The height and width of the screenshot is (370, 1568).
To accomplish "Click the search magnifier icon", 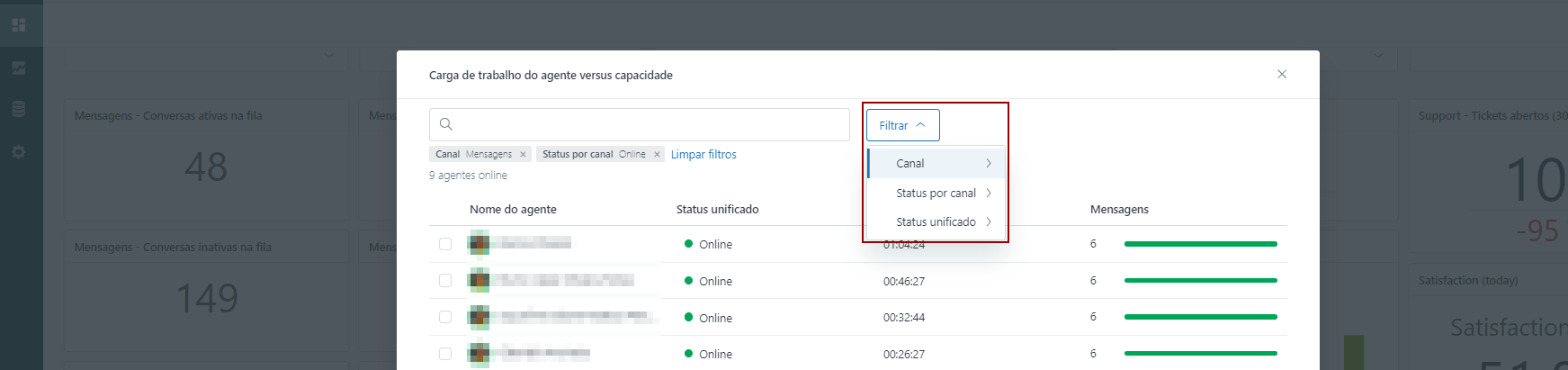I will [x=446, y=124].
